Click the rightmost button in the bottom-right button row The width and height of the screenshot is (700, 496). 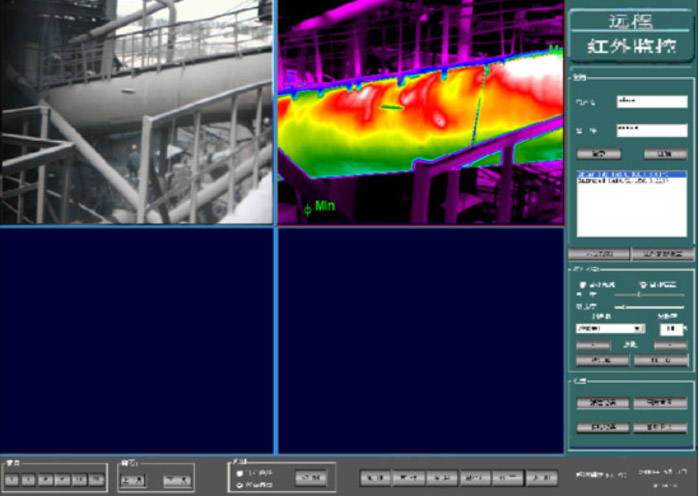pos(541,478)
